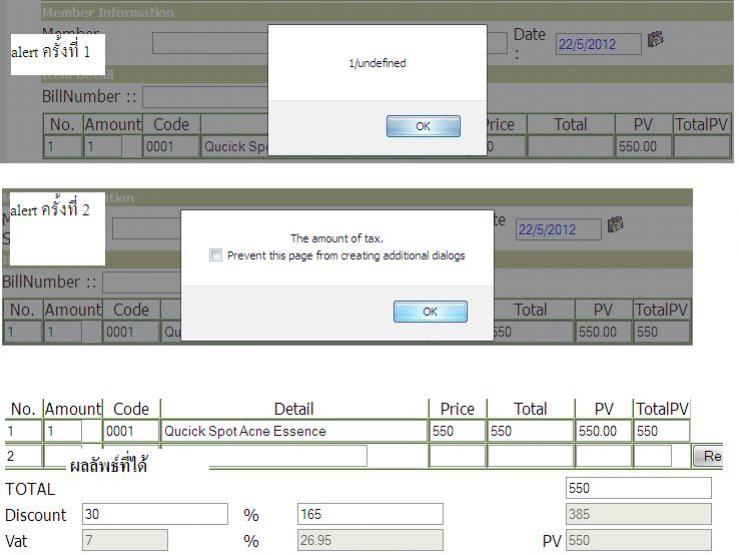Image resolution: width=739 pixels, height=555 pixels.
Task: Open the calendar icon beside the first Date field
Action: click(656, 40)
